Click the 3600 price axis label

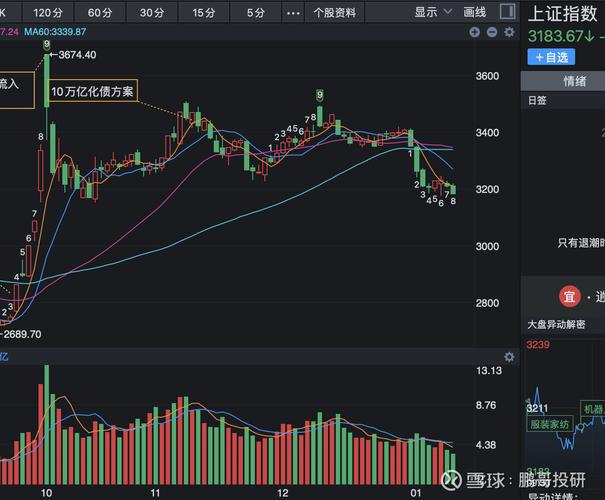click(x=487, y=76)
